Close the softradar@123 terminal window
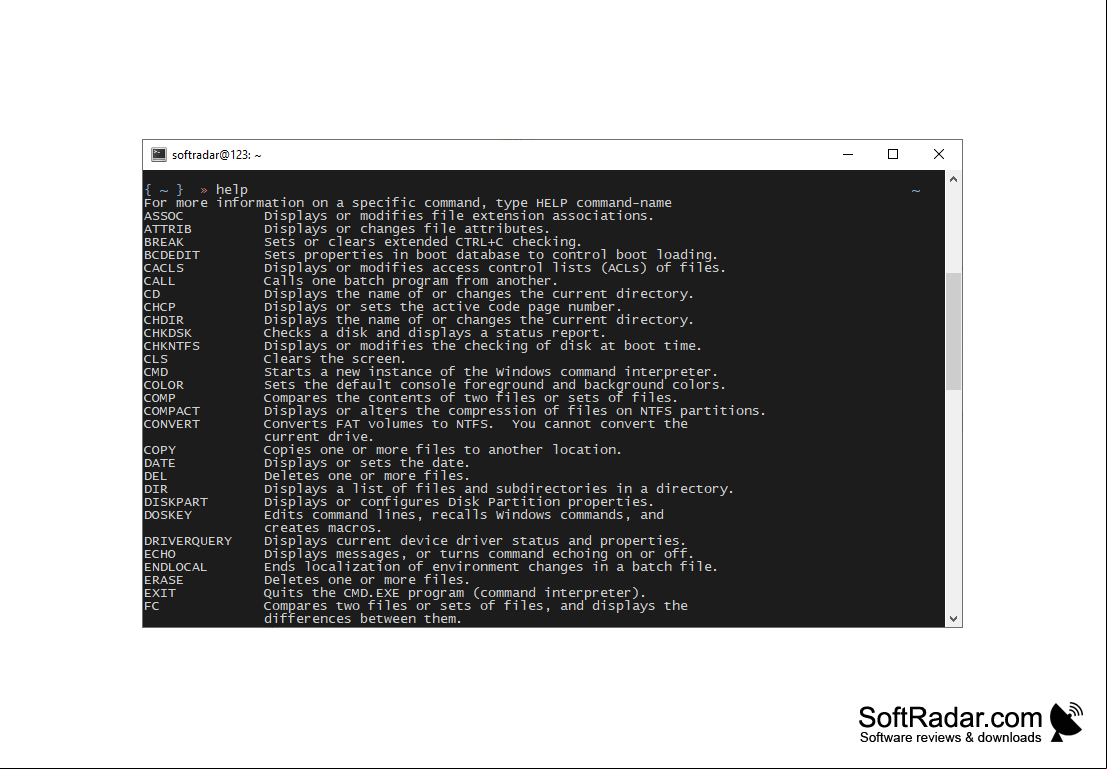This screenshot has width=1107, height=769. click(x=939, y=154)
